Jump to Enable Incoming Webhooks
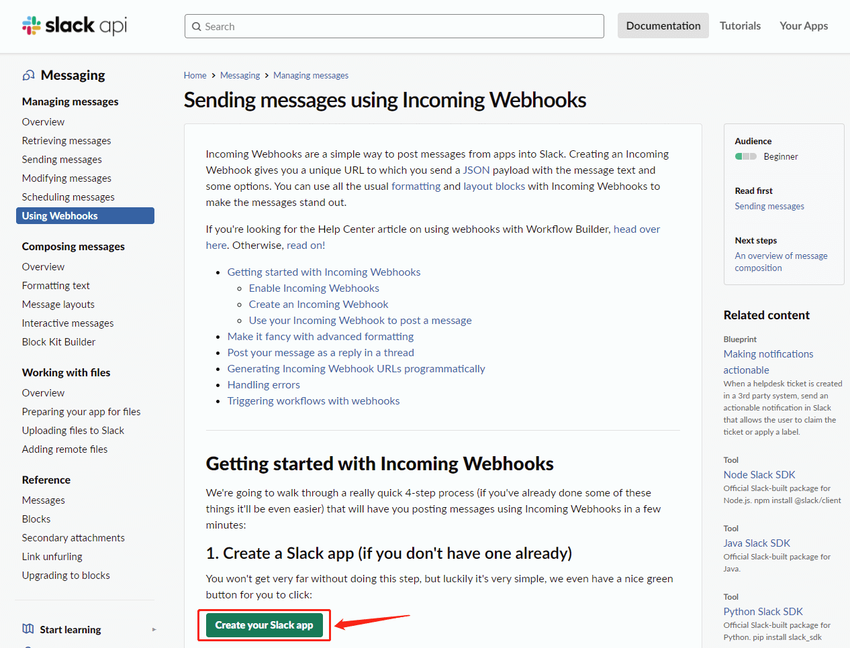 314,288
